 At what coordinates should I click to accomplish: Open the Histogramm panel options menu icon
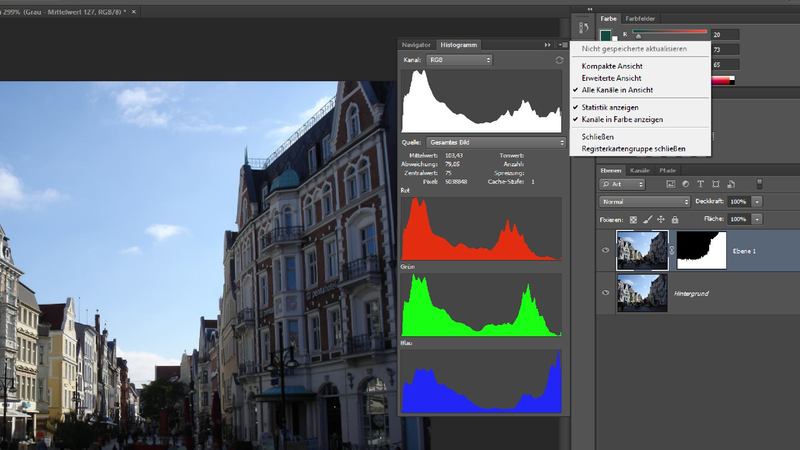563,45
